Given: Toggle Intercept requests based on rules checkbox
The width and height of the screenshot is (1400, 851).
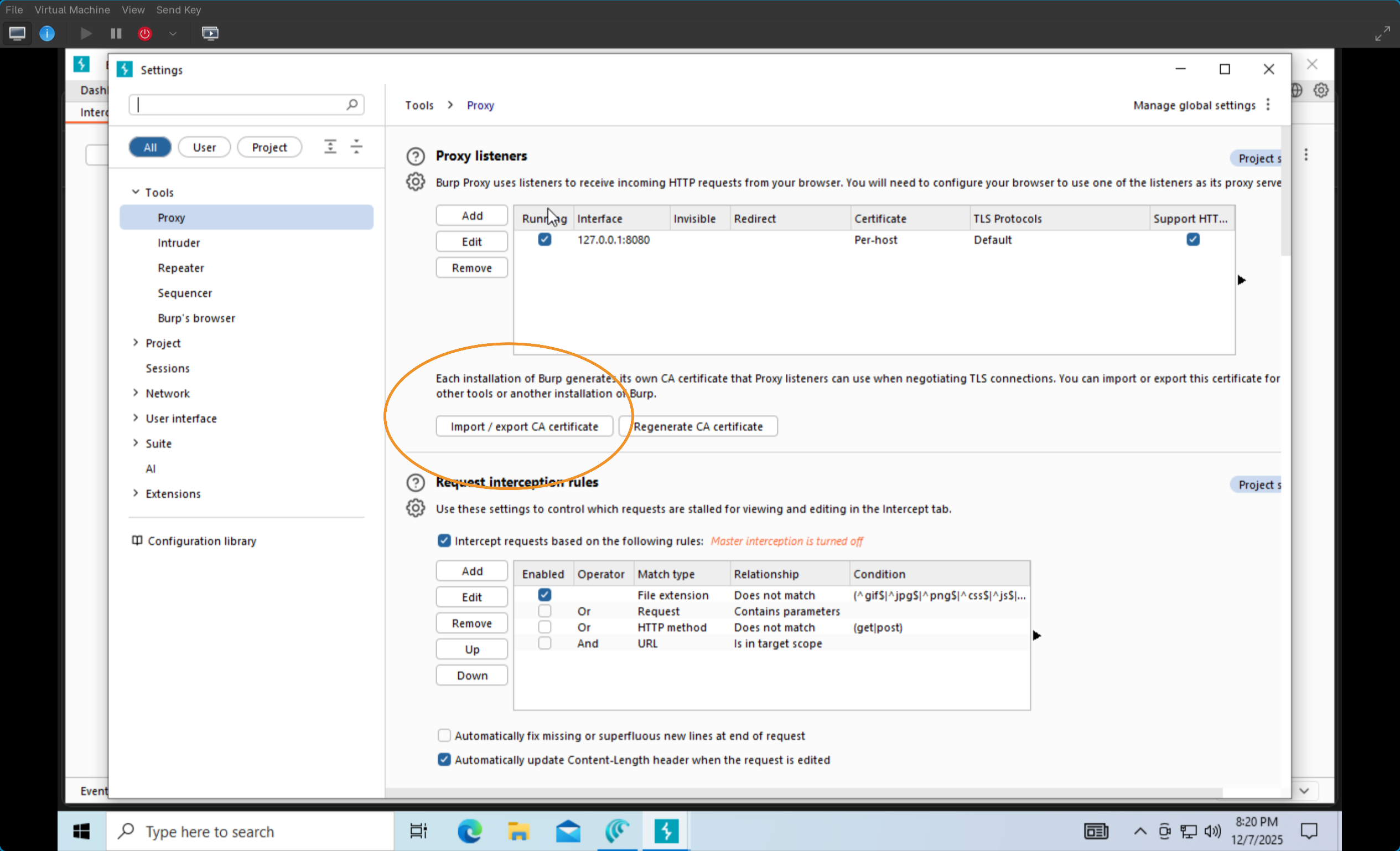Looking at the screenshot, I should 444,540.
